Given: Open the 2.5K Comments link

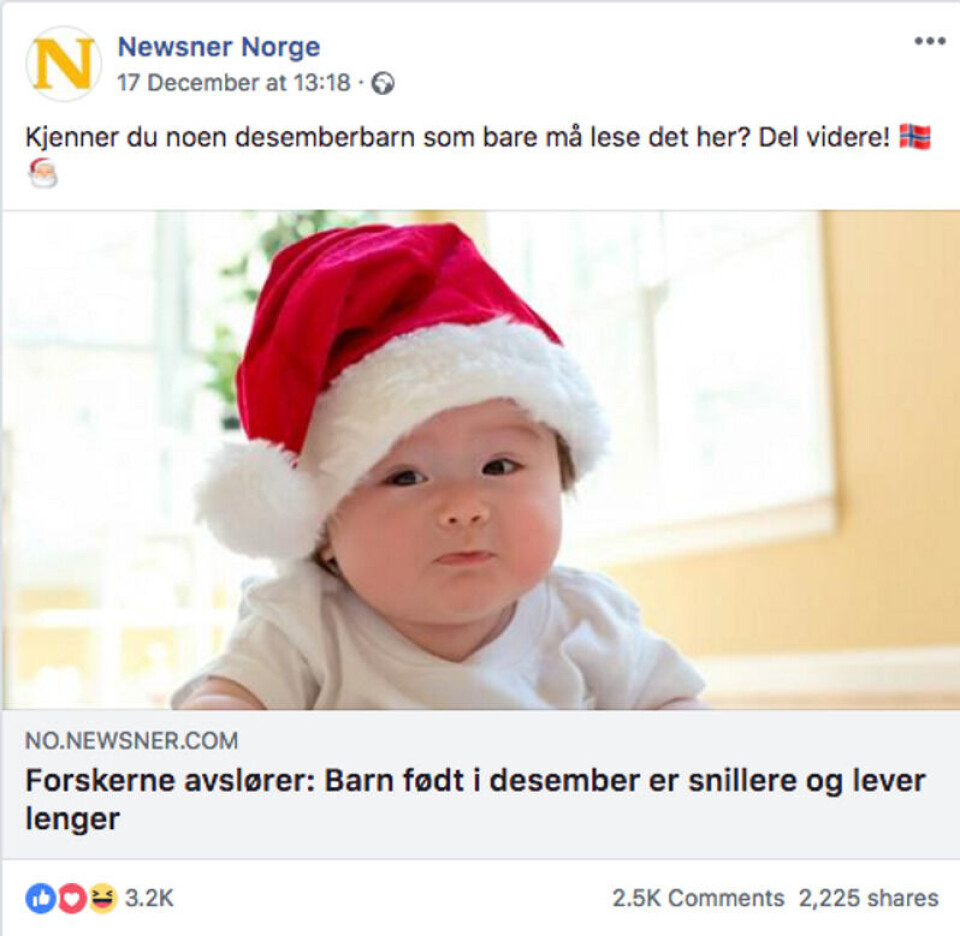Looking at the screenshot, I should (698, 898).
